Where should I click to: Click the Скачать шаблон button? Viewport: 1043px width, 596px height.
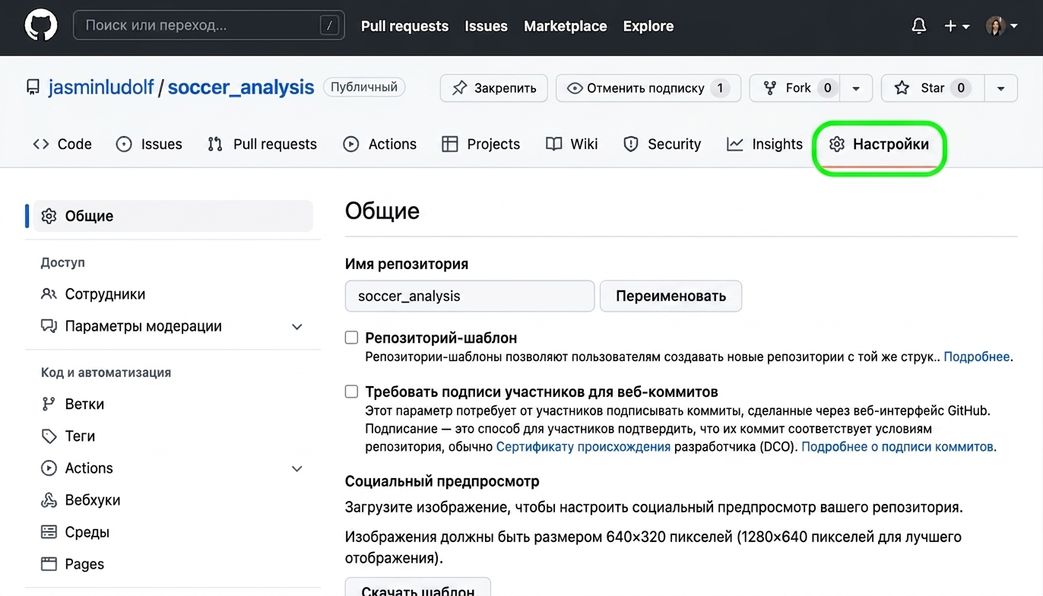point(418,588)
